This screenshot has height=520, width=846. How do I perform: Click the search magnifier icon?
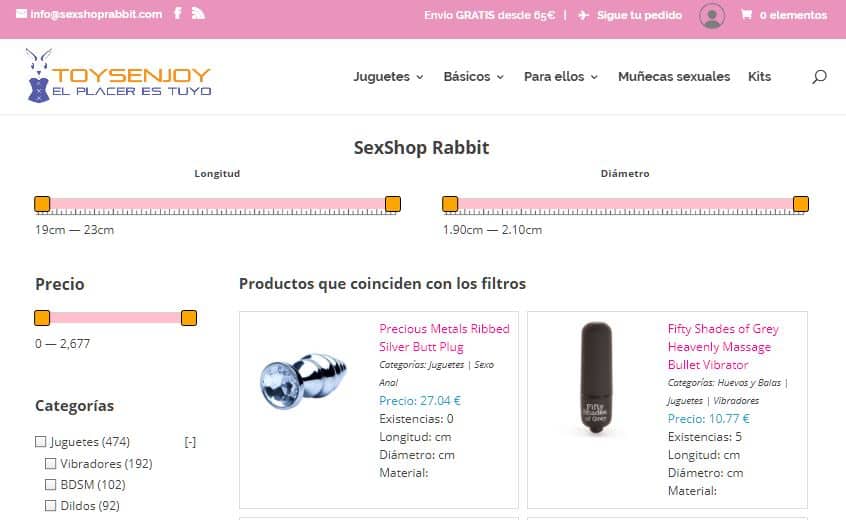click(x=819, y=77)
